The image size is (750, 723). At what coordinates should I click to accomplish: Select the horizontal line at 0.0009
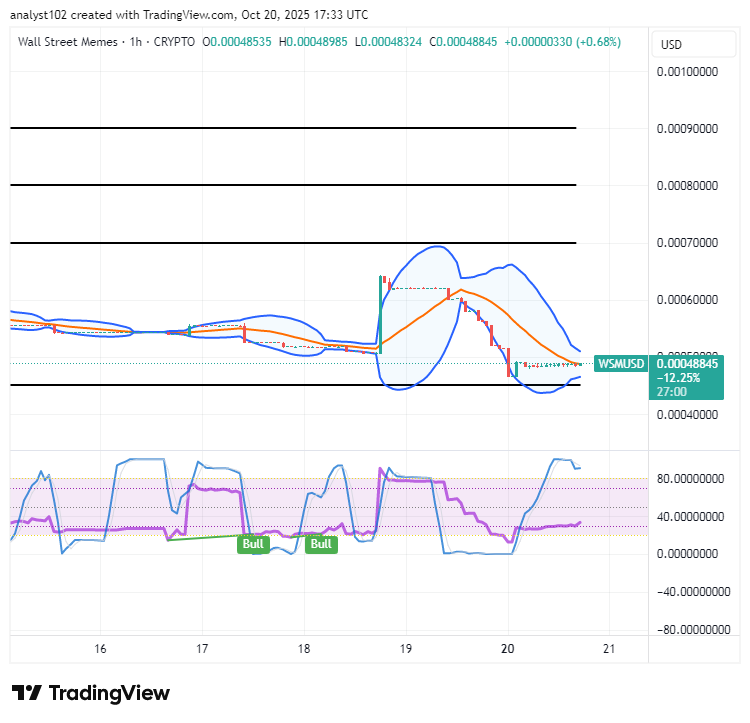coord(293,128)
